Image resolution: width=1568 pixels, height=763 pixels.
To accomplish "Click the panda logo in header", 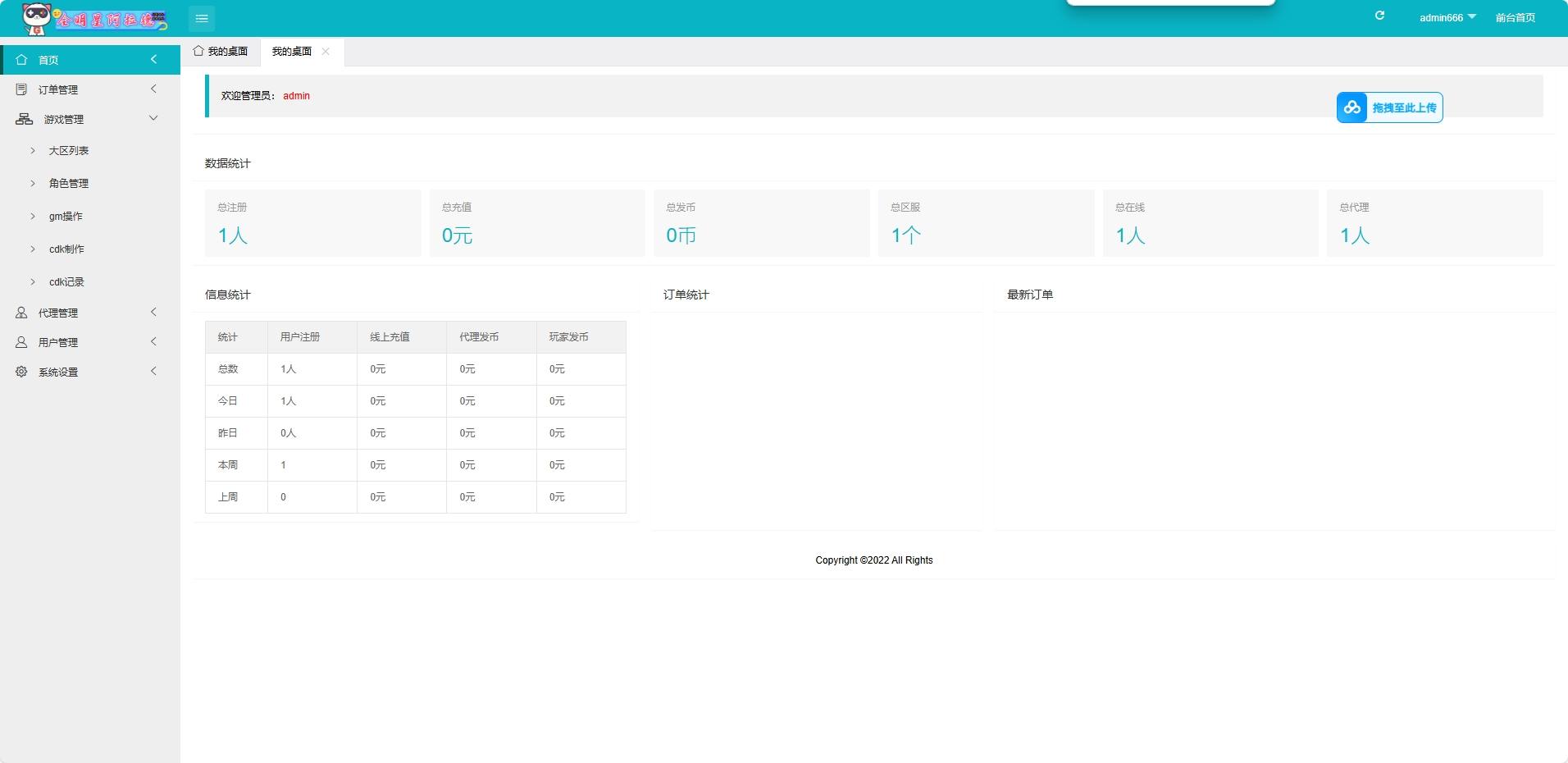I will [36, 18].
